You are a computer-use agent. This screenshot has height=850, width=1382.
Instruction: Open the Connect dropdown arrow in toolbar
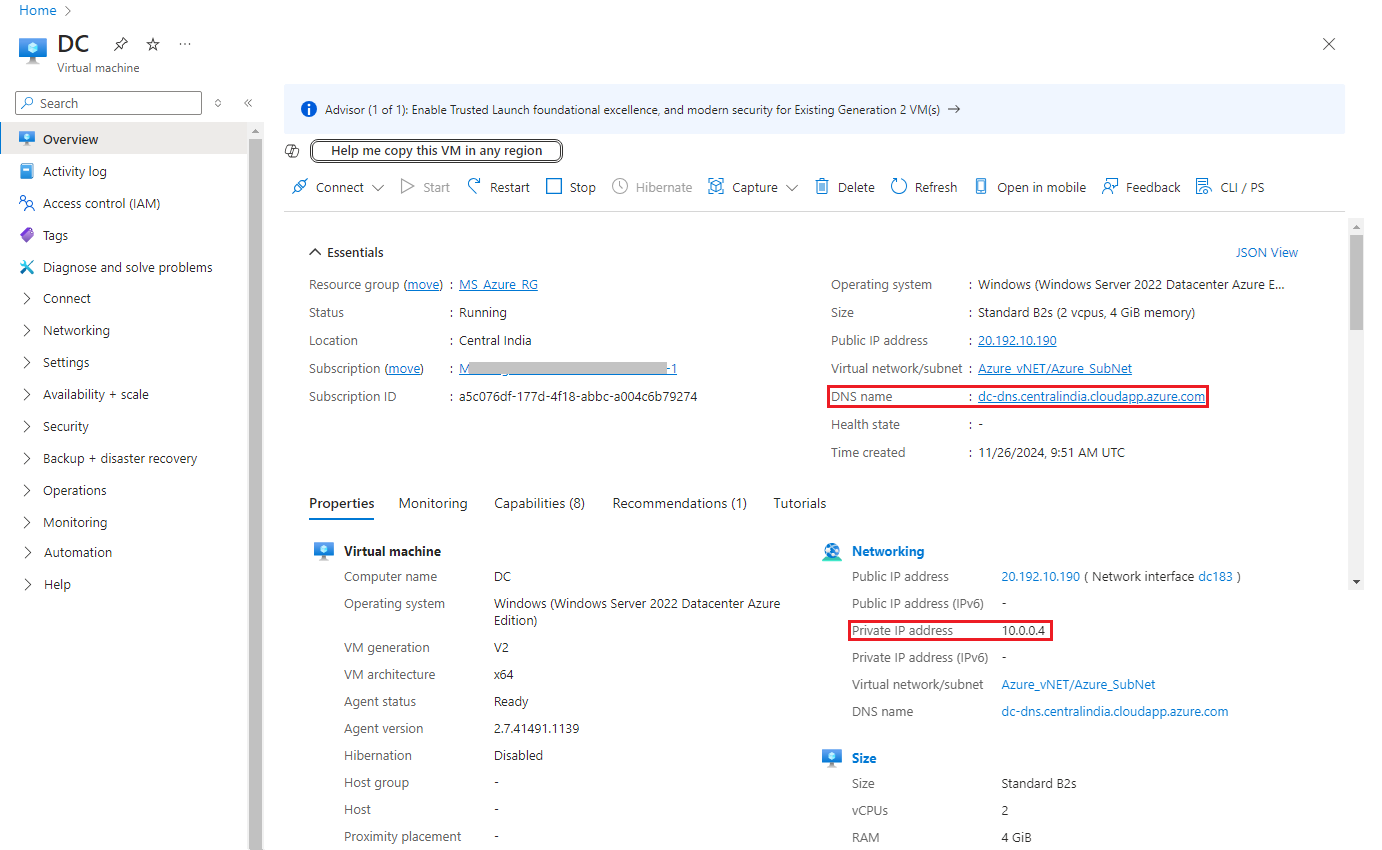pos(378,188)
